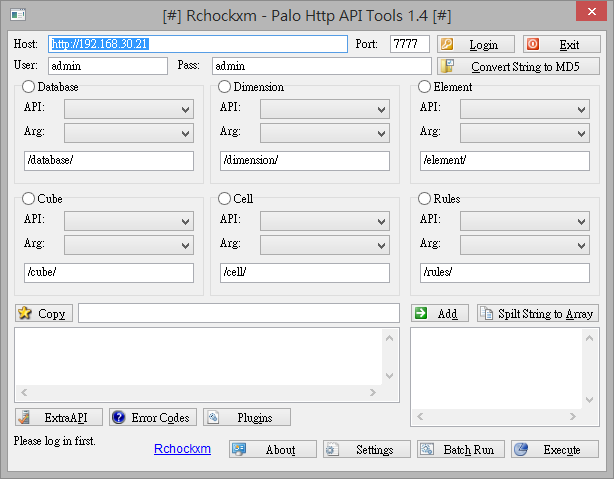Open the Element API dropdown
Viewport: 614px width, 479px height.
(x=525, y=109)
